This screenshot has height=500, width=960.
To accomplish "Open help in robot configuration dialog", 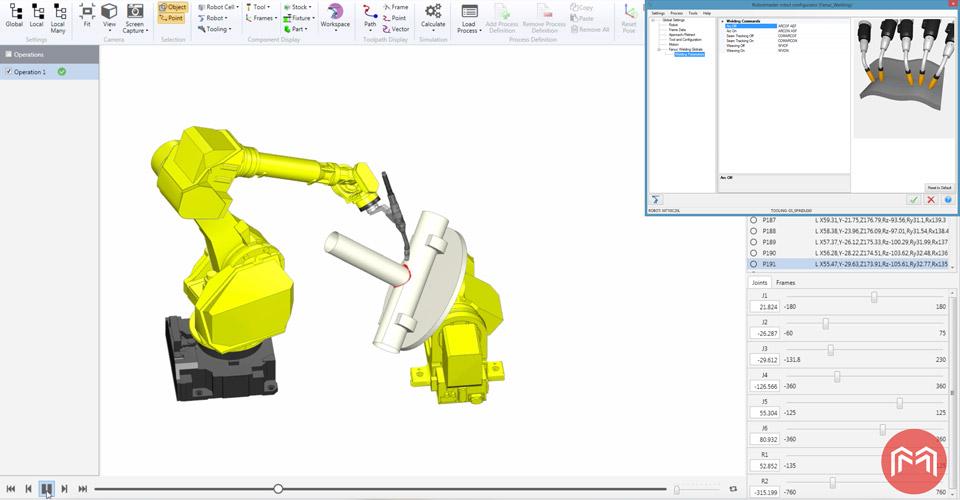I will (x=948, y=200).
